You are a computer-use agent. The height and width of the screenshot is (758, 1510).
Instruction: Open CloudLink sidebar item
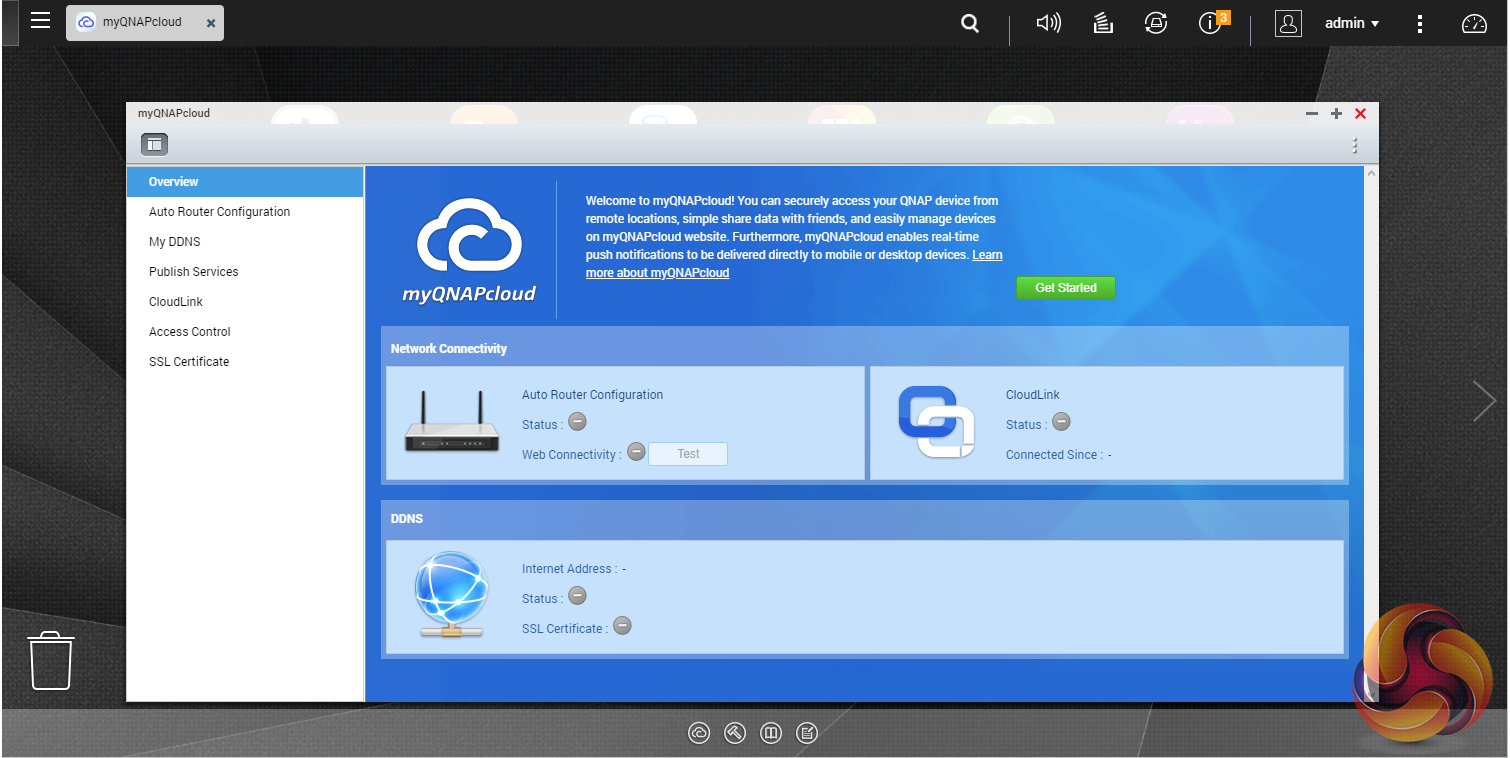pos(245,302)
